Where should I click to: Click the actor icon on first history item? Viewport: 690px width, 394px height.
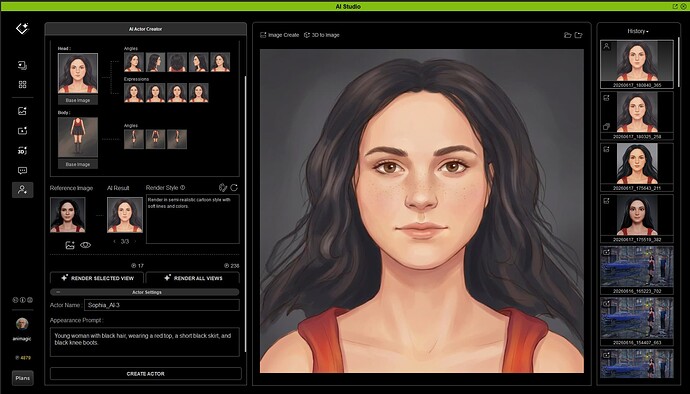point(606,46)
